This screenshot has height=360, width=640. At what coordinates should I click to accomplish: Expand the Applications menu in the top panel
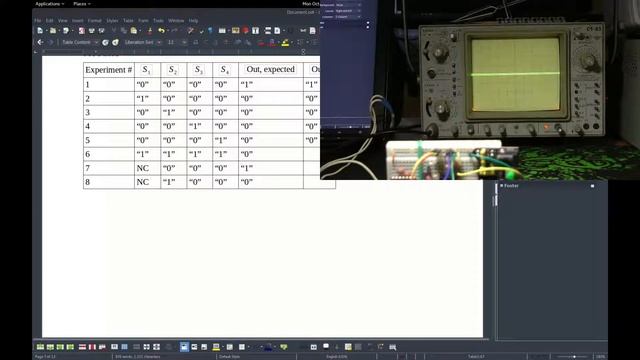[49, 4]
